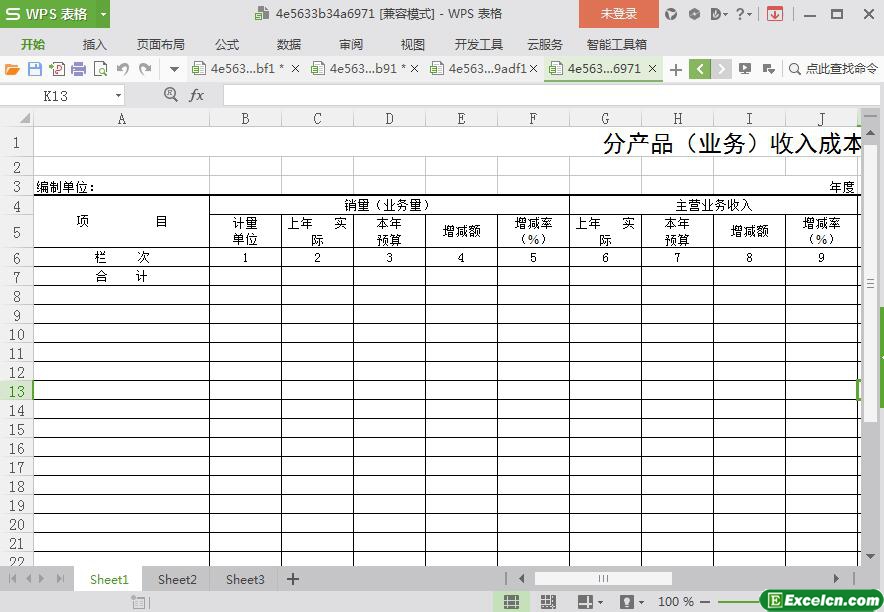Open the eye protection lightbulb dropdown
Image resolution: width=884 pixels, height=612 pixels.
point(631,602)
